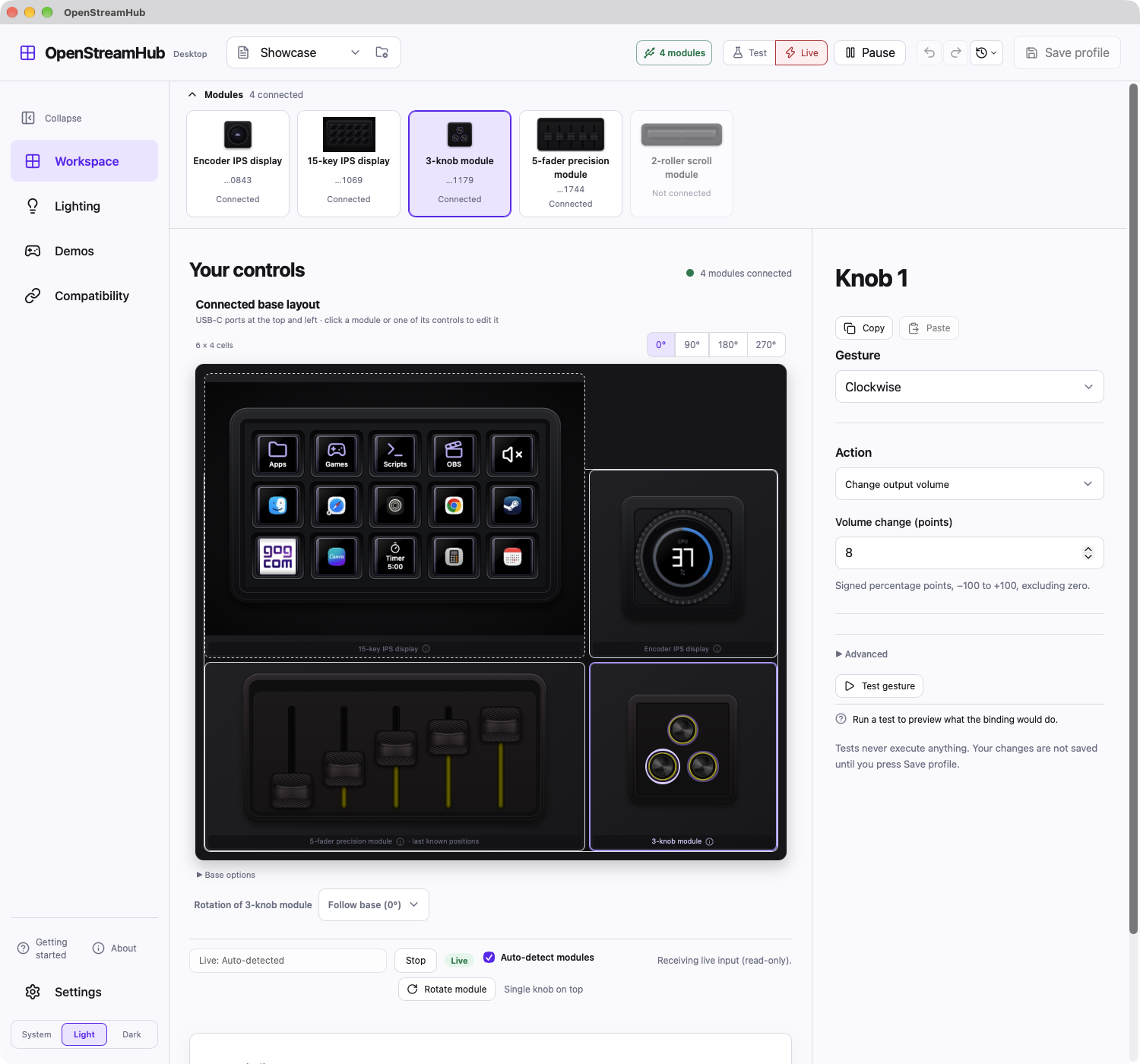1140x1064 pixels.
Task: Click the Test gesture button
Action: (879, 686)
